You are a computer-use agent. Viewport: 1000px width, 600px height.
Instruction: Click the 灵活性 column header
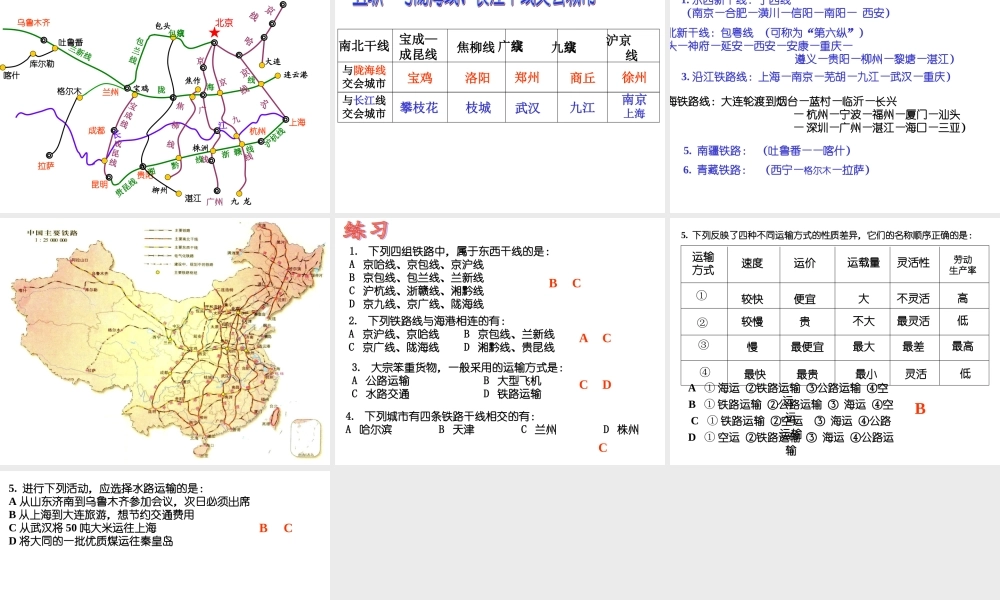click(913, 263)
